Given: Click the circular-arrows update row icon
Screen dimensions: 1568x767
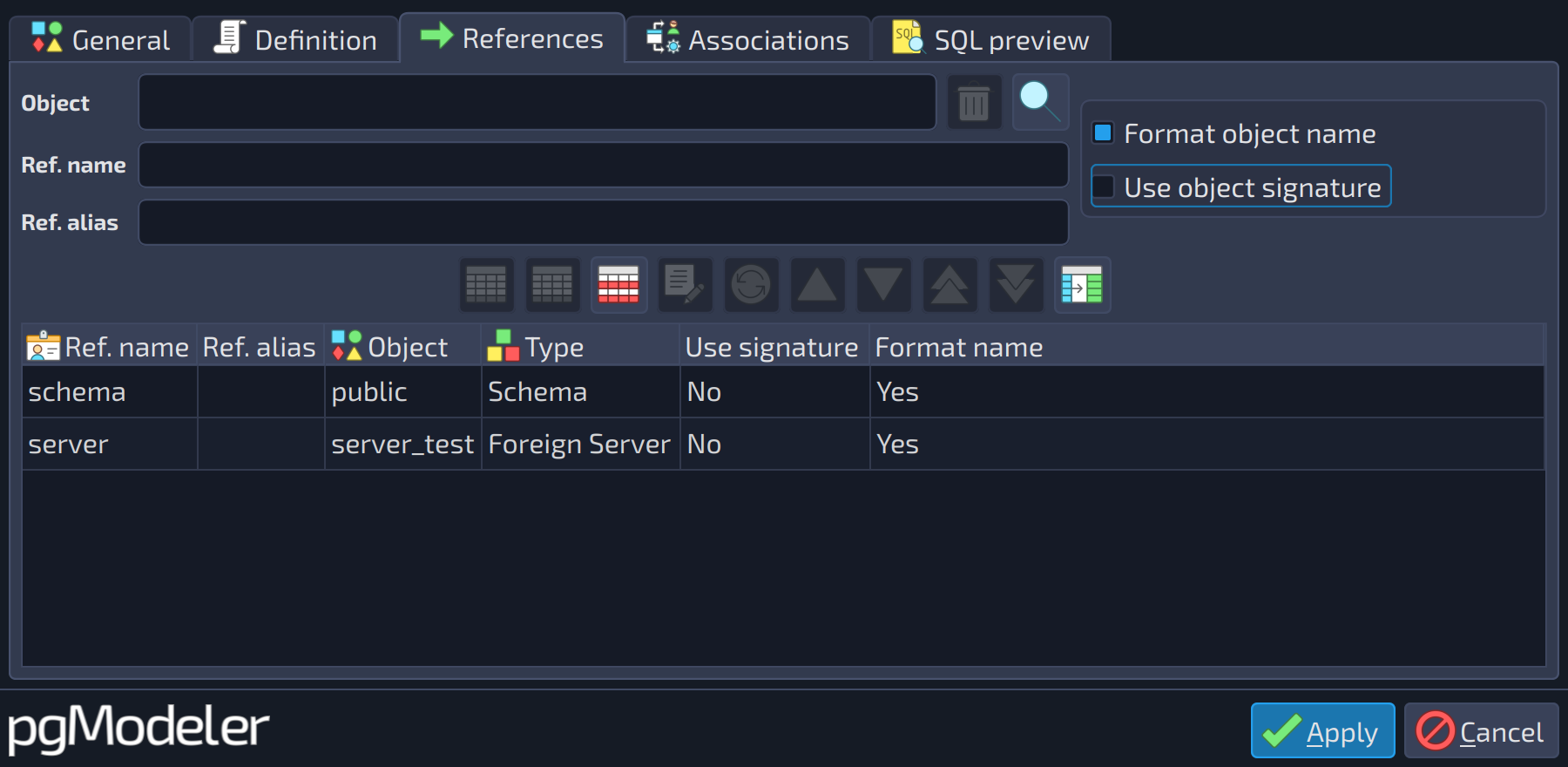Looking at the screenshot, I should click(751, 285).
